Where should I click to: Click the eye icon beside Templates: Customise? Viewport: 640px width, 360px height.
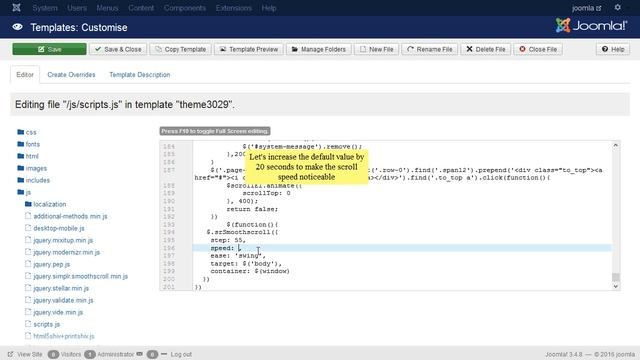(17, 27)
